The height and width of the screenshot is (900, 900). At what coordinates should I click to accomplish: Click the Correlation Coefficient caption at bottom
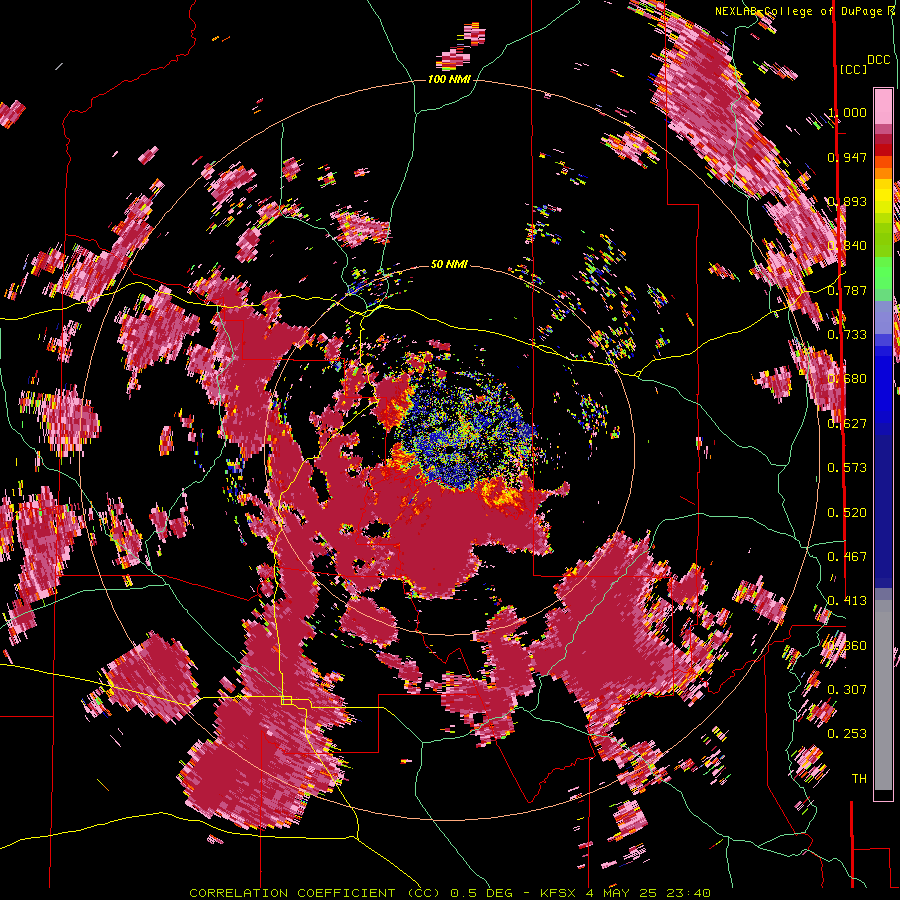point(450,893)
